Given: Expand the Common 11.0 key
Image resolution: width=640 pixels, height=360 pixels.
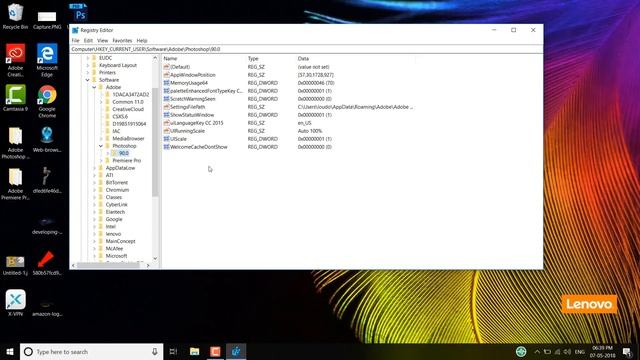Looking at the screenshot, I should tap(101, 102).
